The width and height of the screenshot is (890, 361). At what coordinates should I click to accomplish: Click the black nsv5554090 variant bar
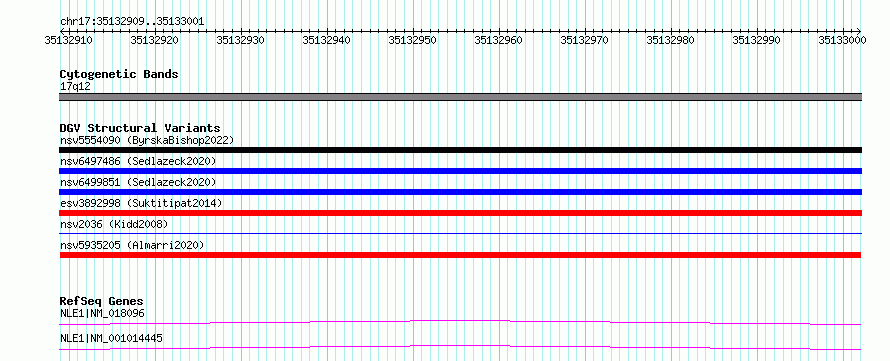460,150
